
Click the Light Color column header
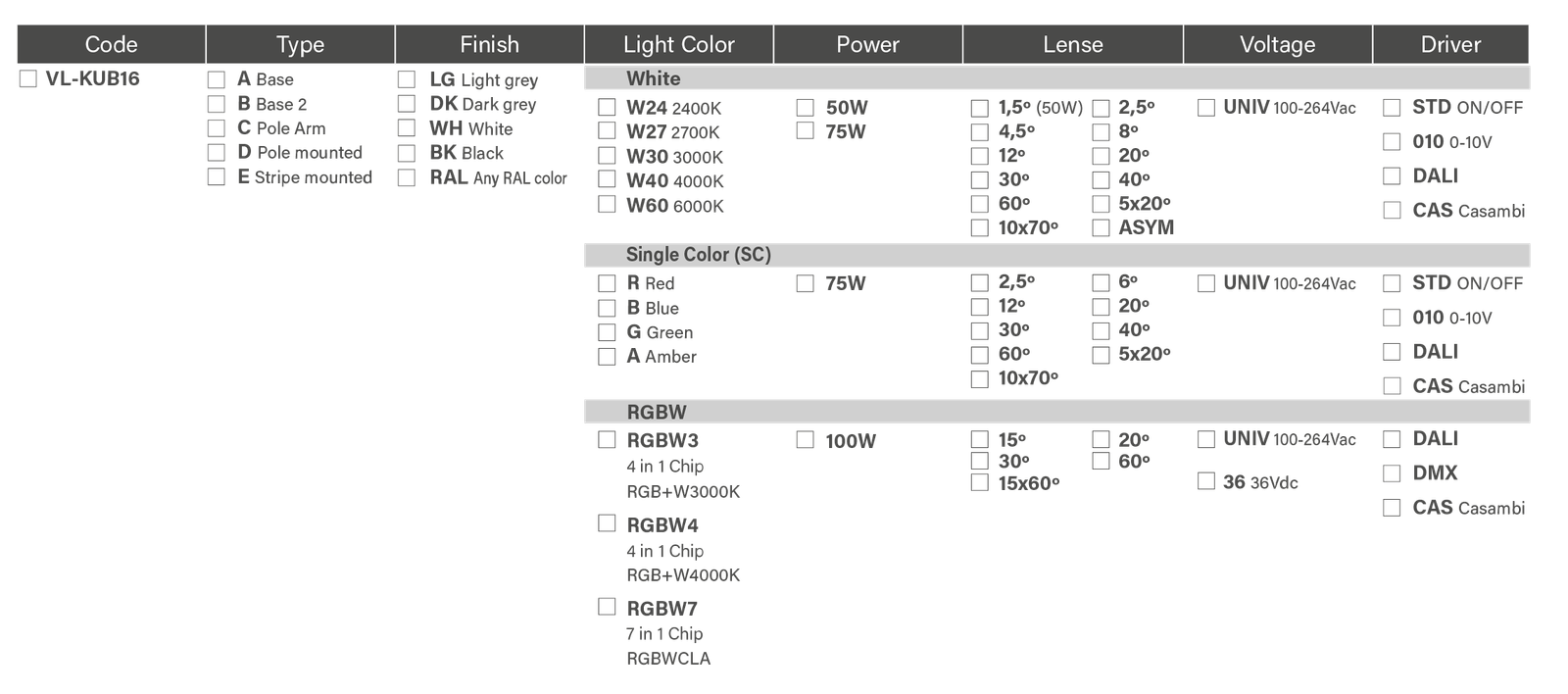[678, 44]
